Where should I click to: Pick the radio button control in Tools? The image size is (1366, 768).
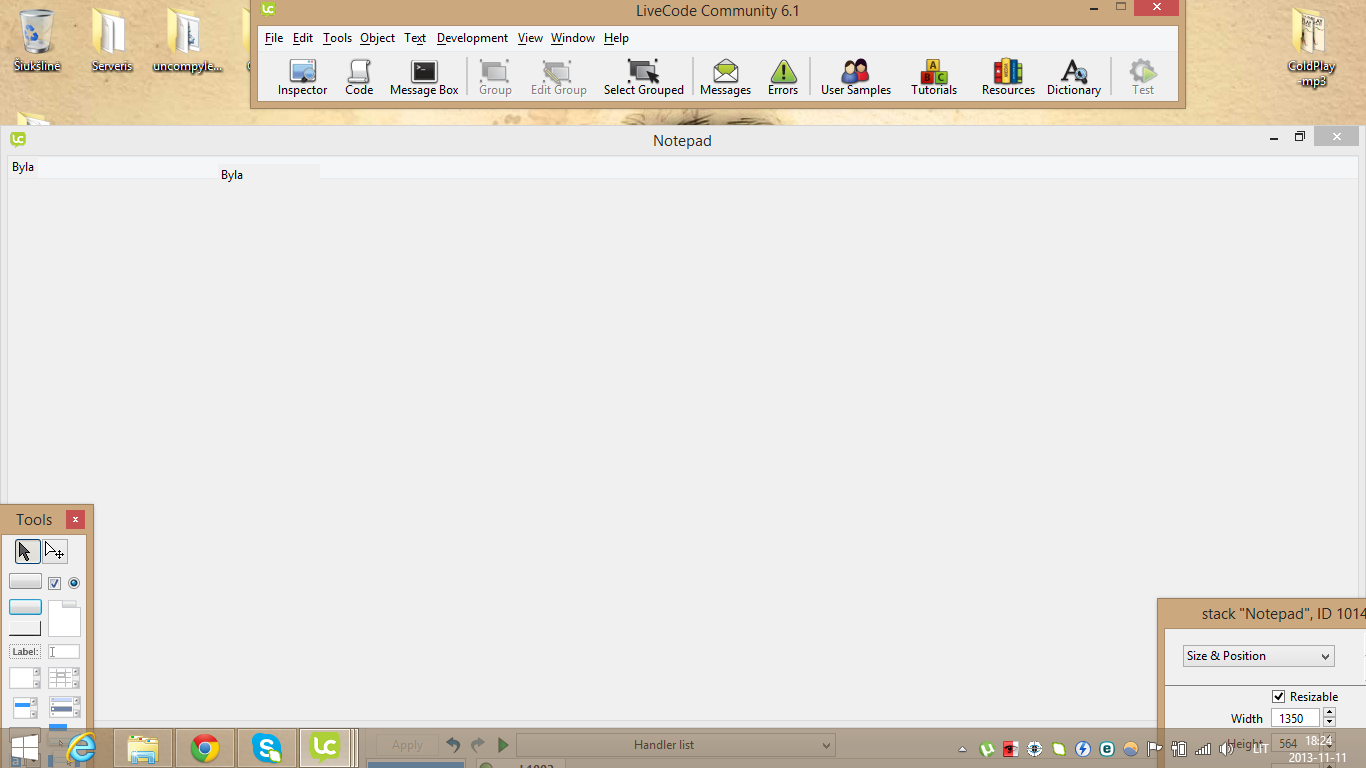74,583
